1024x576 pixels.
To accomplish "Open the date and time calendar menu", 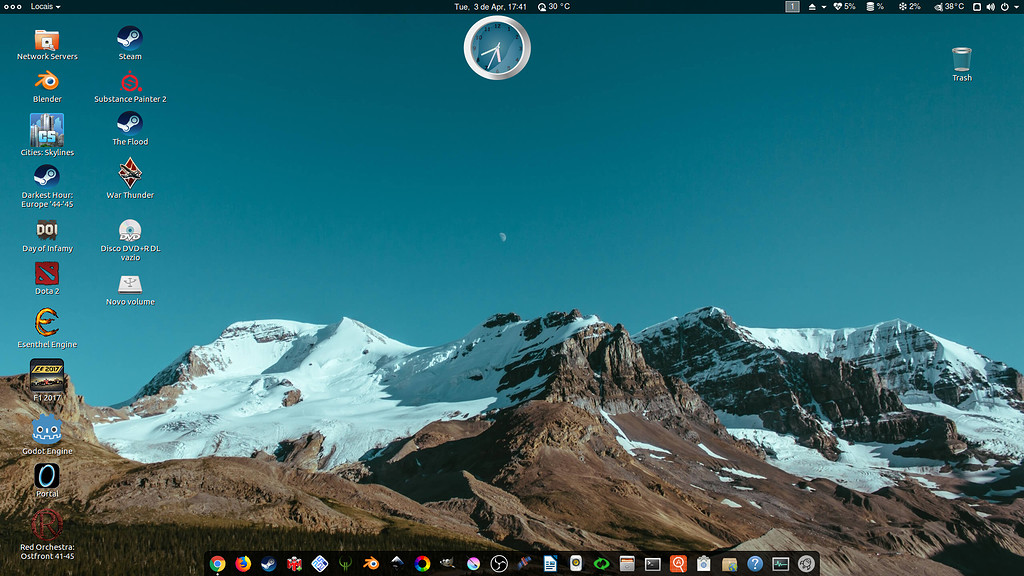I will point(490,7).
